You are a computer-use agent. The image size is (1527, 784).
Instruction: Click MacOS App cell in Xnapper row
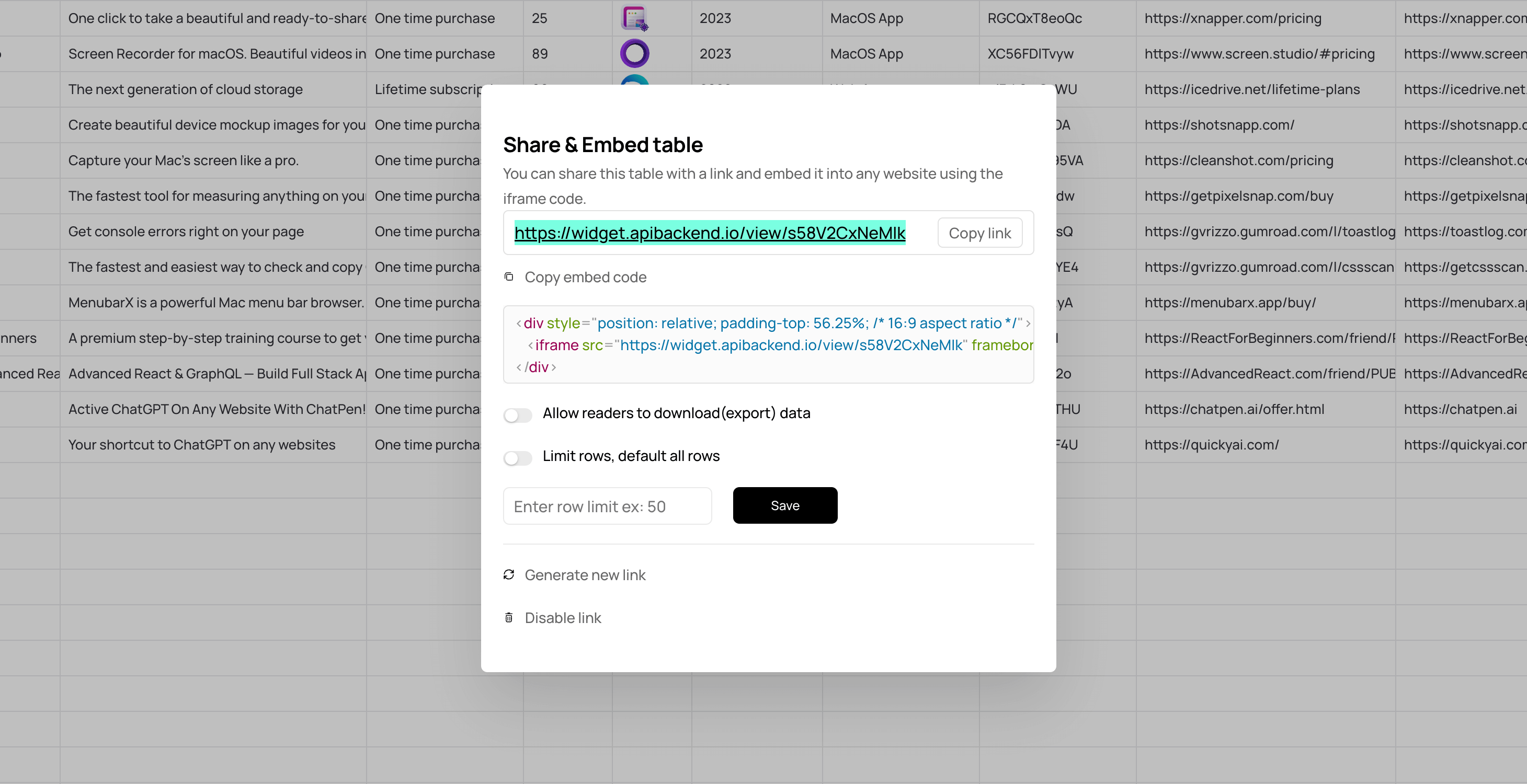pyautogui.click(x=901, y=18)
